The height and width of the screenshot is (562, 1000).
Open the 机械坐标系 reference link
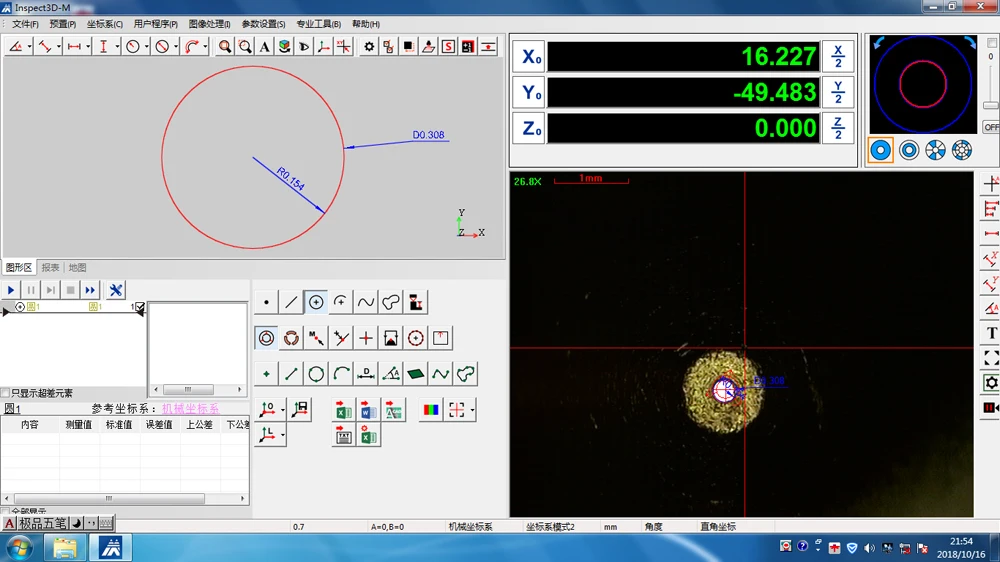190,409
